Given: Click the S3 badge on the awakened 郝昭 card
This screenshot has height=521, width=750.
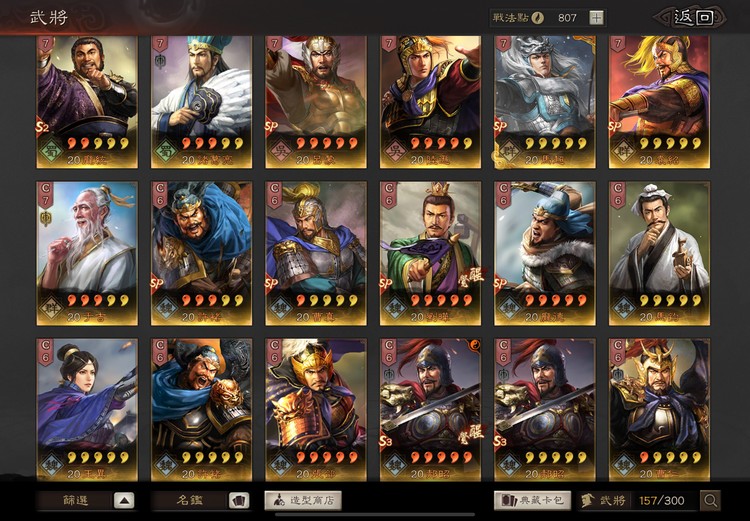Looking at the screenshot, I should (386, 440).
